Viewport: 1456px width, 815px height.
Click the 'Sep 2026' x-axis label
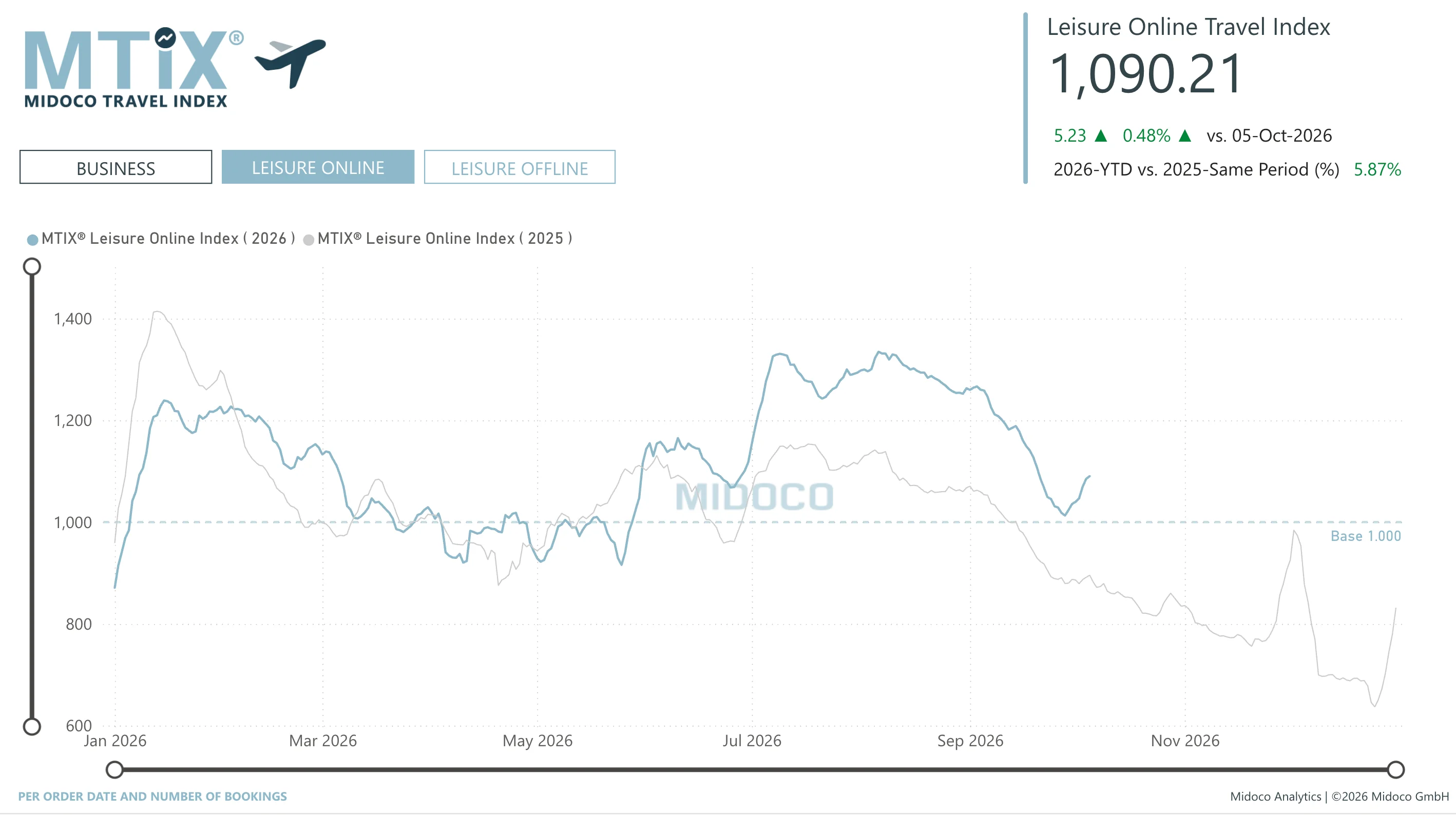click(970, 741)
